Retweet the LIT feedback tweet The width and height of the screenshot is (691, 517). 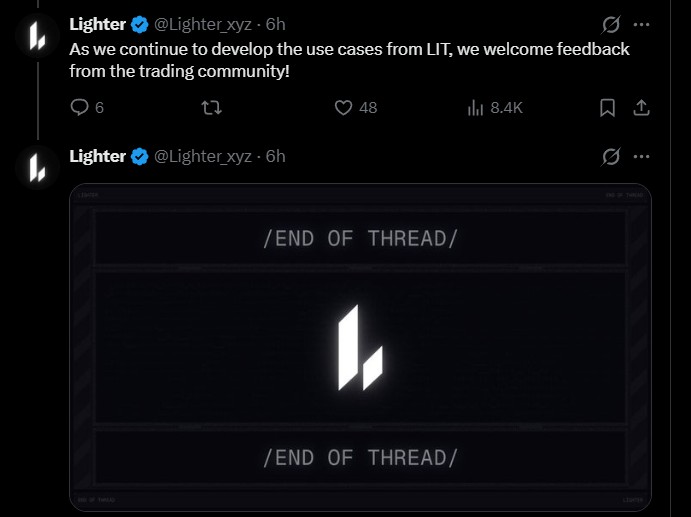pos(211,107)
